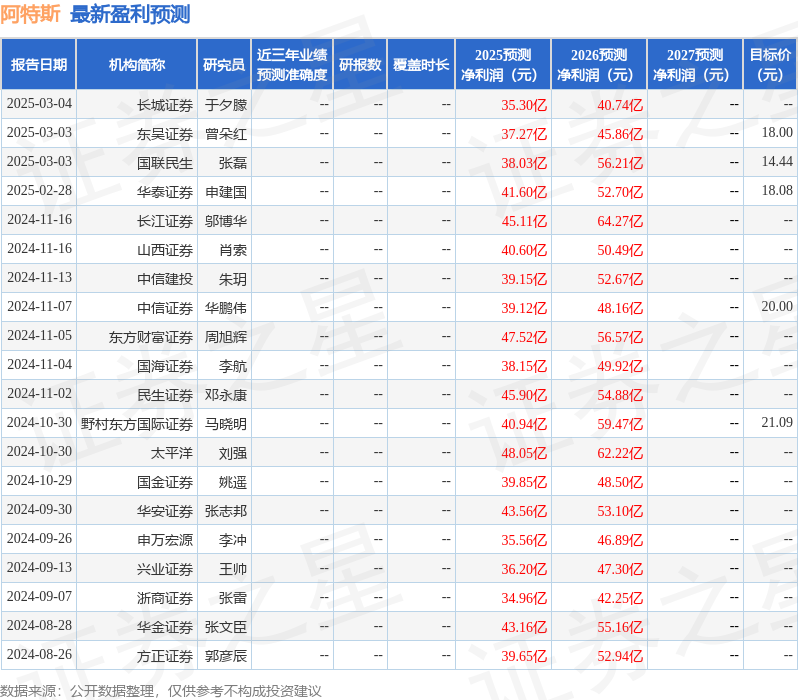The width and height of the screenshot is (798, 700).
Task: Click institution 民生证券
Action: click(165, 396)
